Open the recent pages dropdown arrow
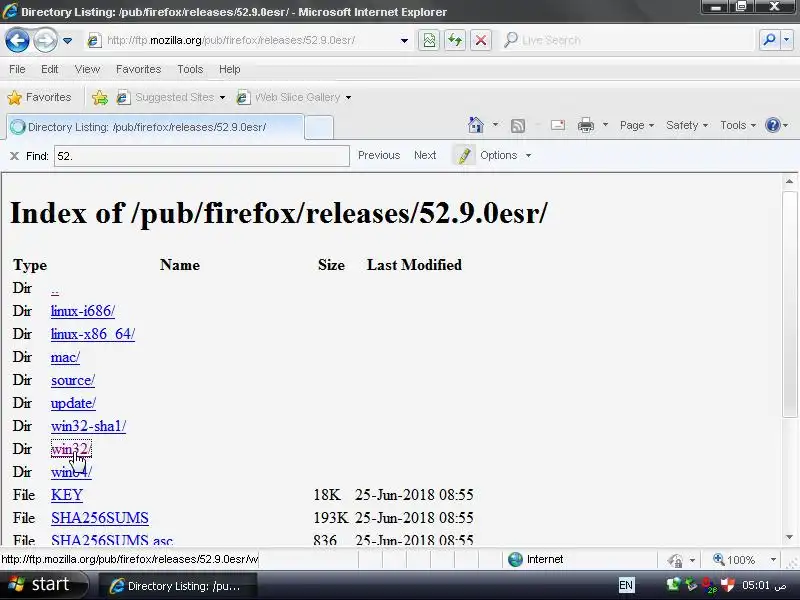This screenshot has height=600, width=800. [x=67, y=40]
